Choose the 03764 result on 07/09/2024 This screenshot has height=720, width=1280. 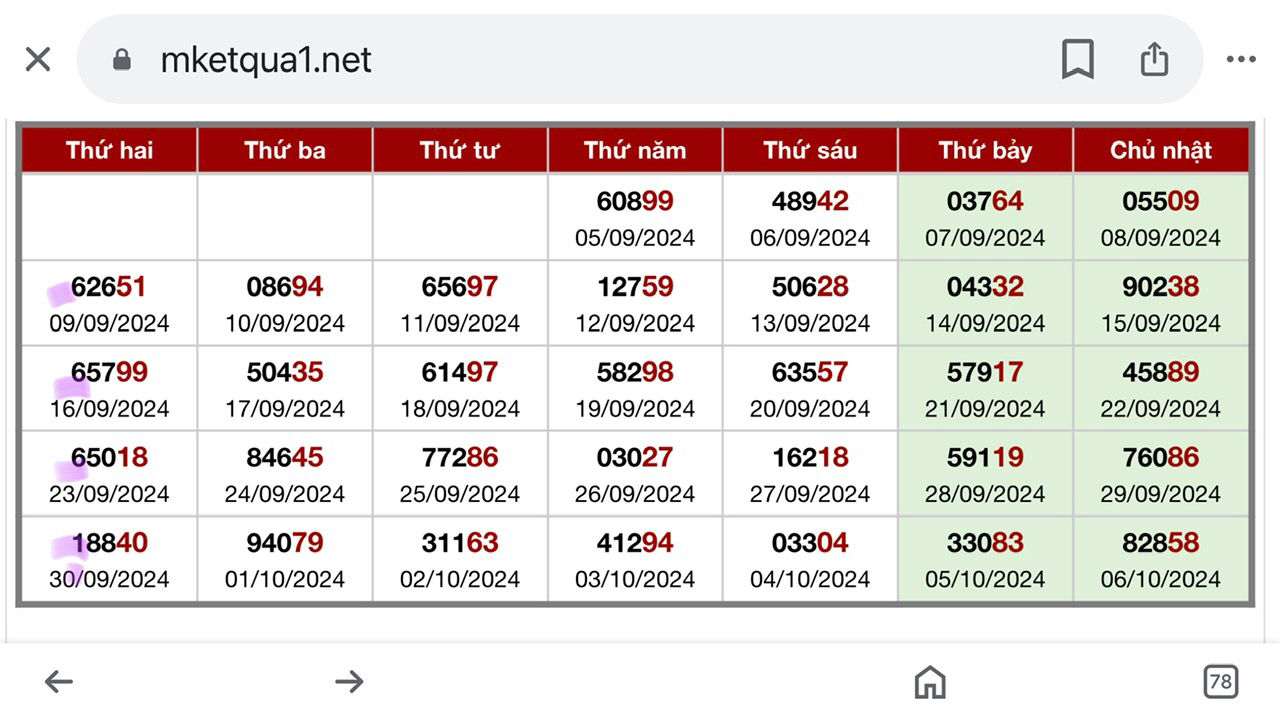[985, 217]
